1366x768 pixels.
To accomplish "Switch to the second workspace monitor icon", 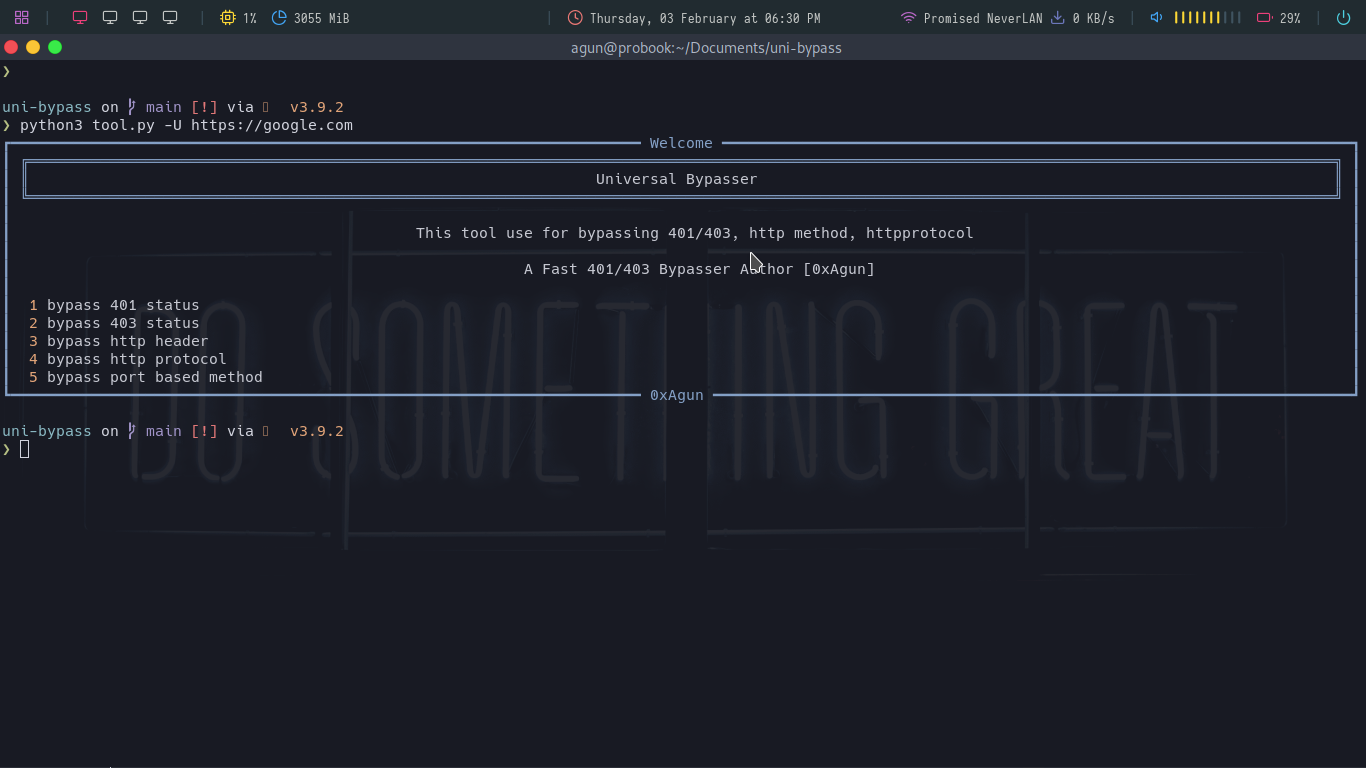I will [x=110, y=18].
